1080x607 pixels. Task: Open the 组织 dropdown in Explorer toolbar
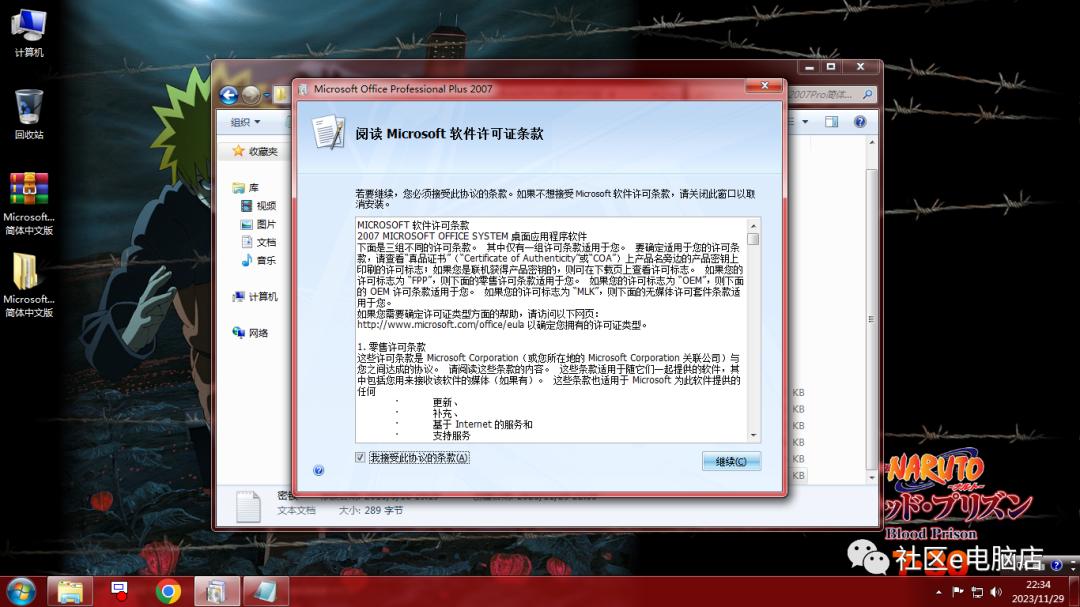245,122
